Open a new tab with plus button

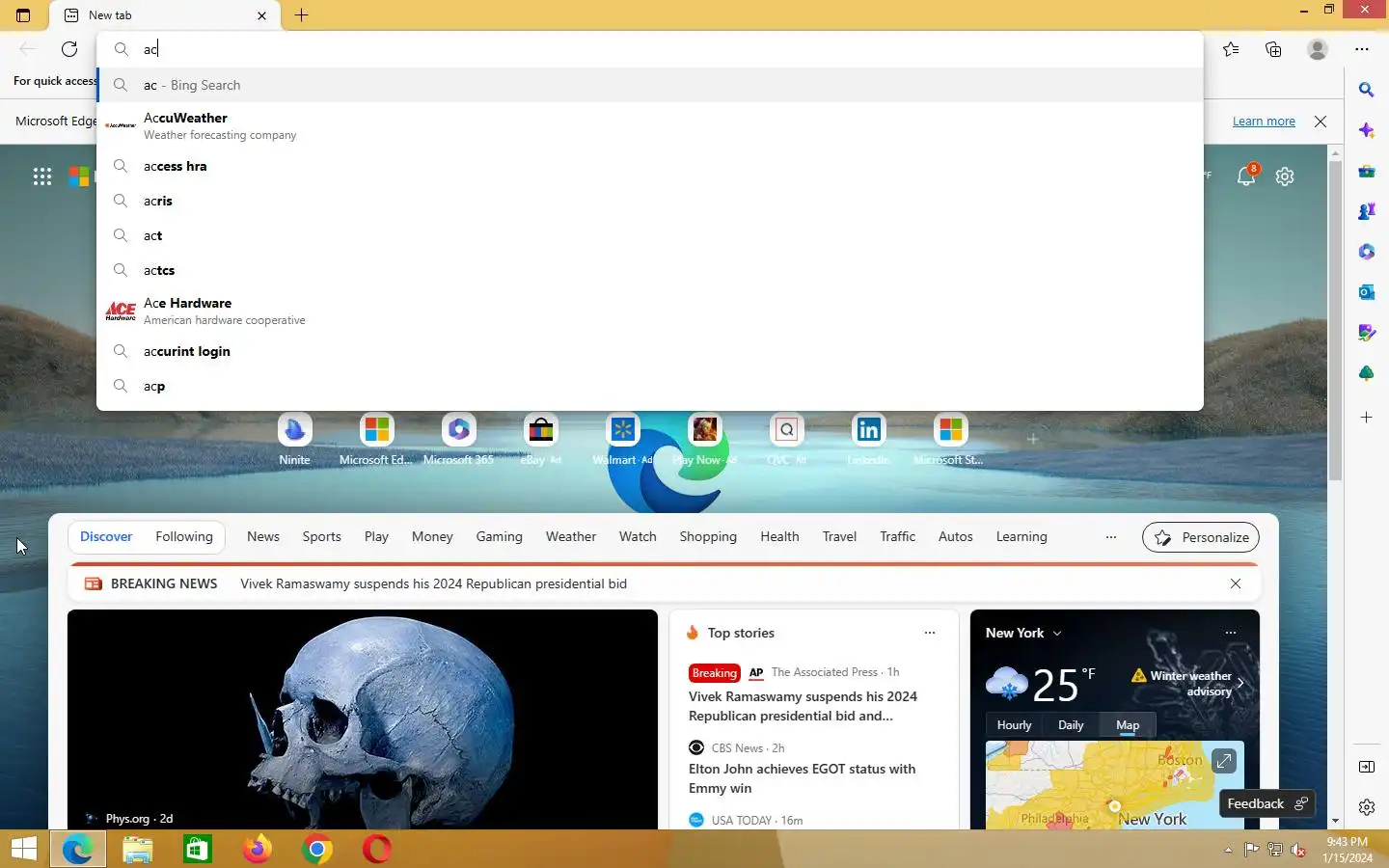point(301,15)
